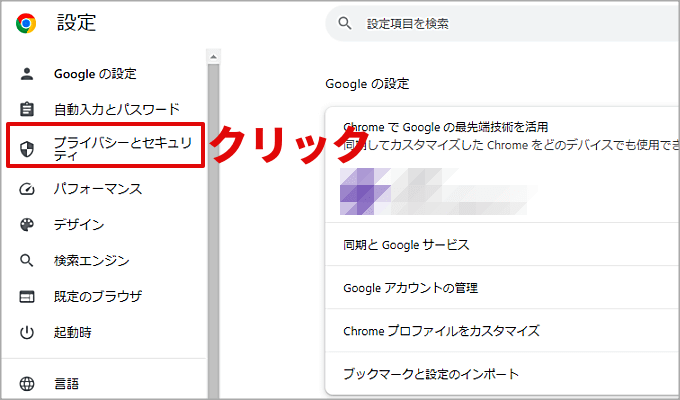Viewport: 680px width, 400px height.
Task: Click the magnifier icon for 検索エンジン
Action: click(x=27, y=261)
